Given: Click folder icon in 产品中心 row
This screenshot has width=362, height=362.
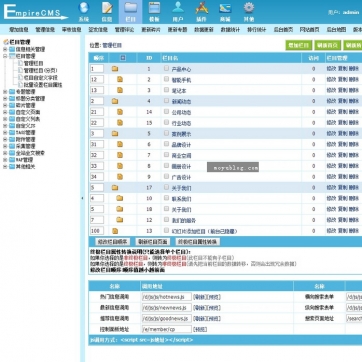Looking at the screenshot, I should (115, 69).
